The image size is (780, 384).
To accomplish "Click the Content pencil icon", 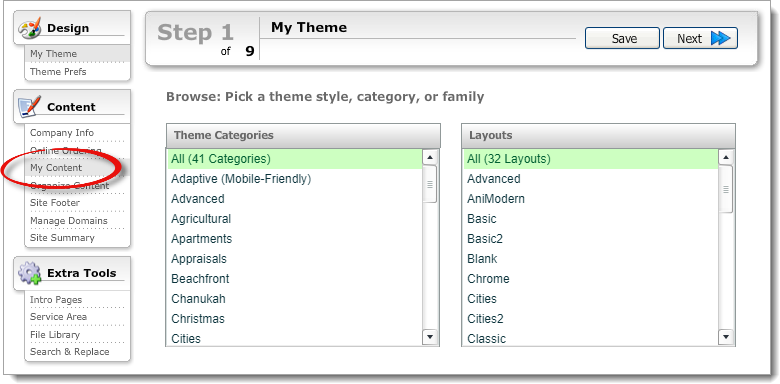I will pyautogui.click(x=29, y=107).
